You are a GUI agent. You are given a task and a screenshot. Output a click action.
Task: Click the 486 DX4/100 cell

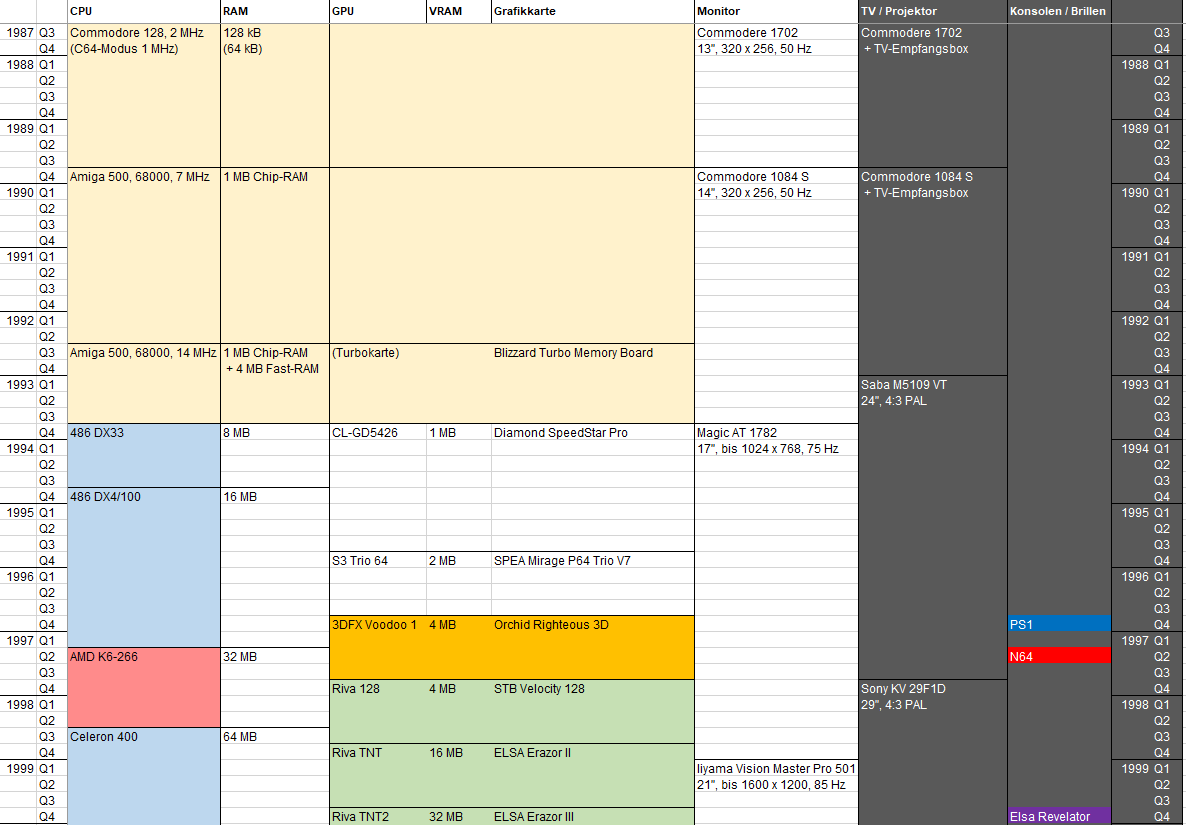[x=144, y=497]
